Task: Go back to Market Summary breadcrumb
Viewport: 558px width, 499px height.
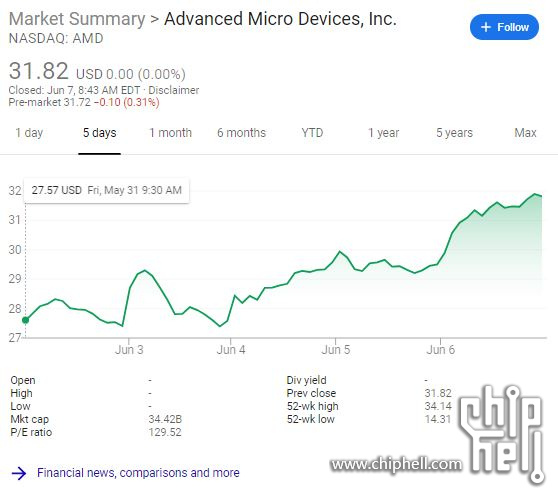Action: [x=77, y=19]
